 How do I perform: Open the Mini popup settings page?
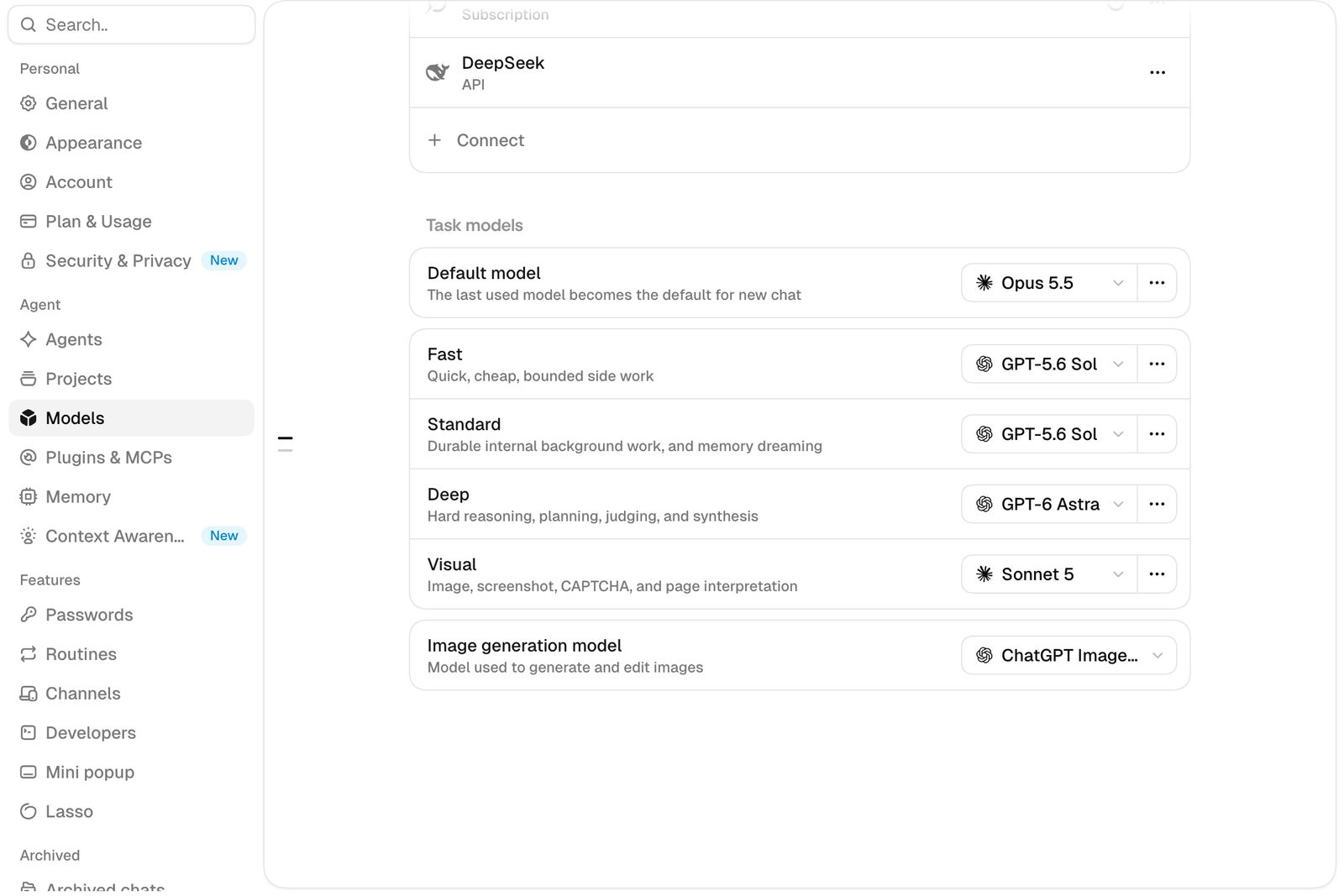click(x=131, y=773)
